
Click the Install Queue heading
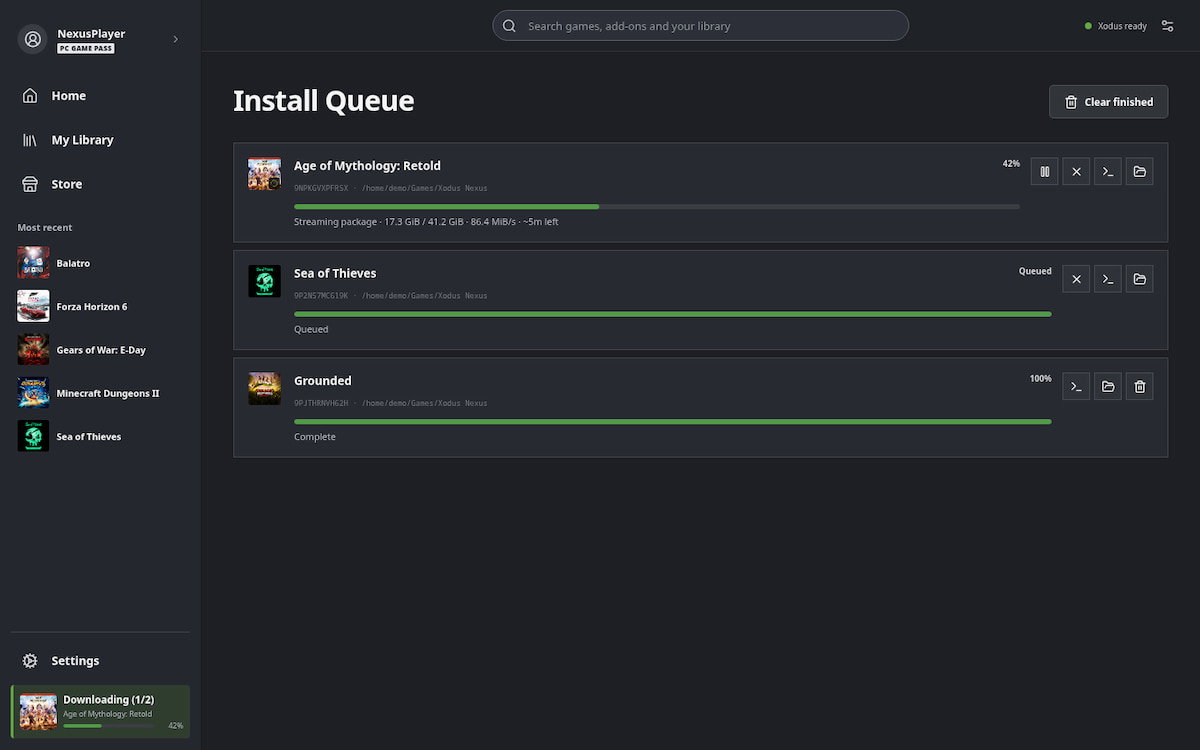323,101
